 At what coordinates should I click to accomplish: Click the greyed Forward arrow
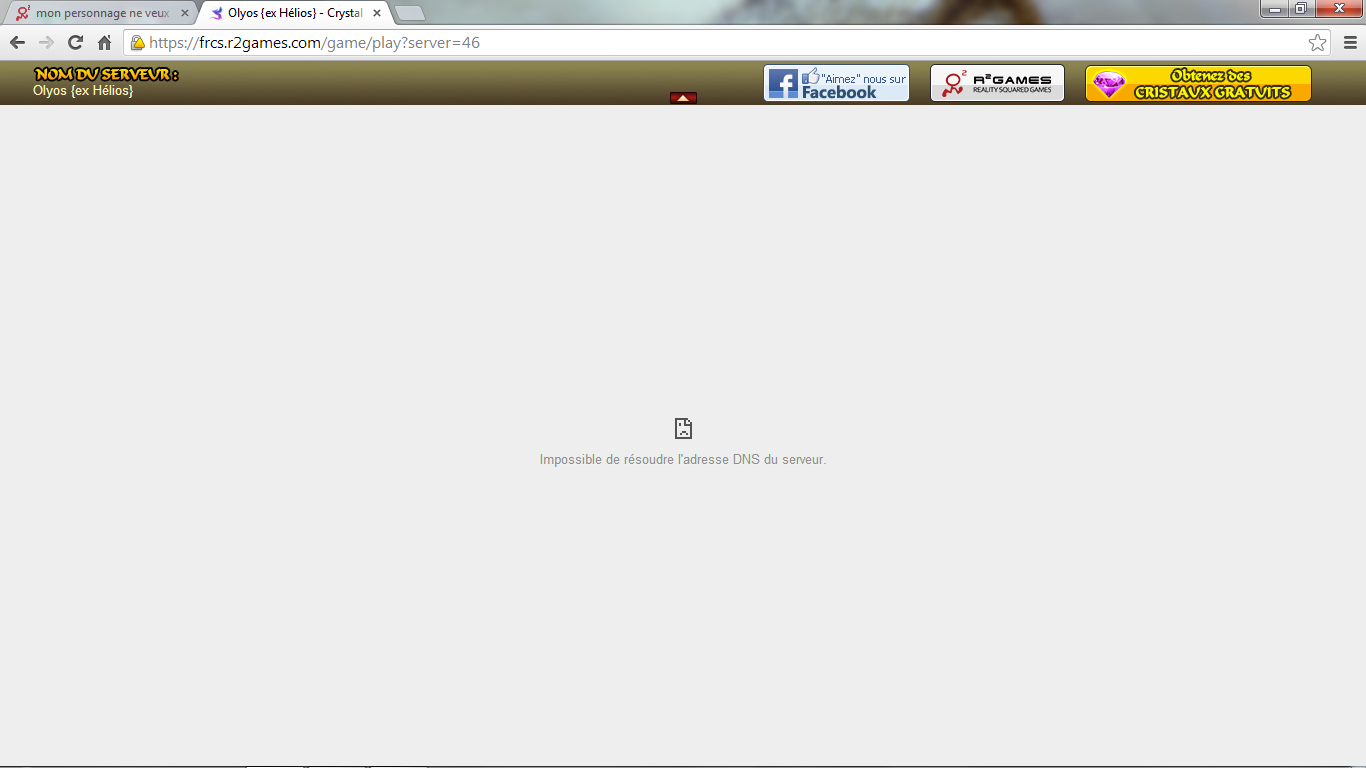[x=46, y=43]
